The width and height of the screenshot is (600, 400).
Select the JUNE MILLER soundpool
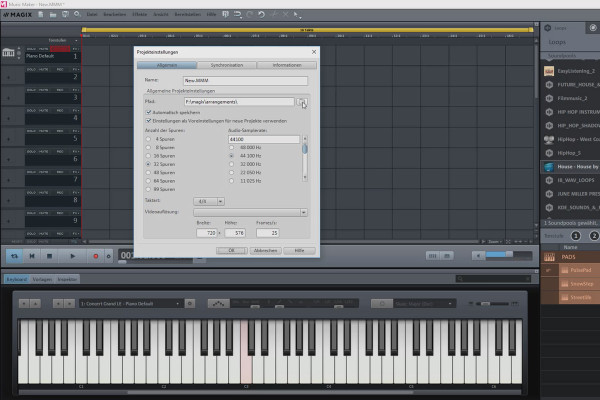[572, 194]
